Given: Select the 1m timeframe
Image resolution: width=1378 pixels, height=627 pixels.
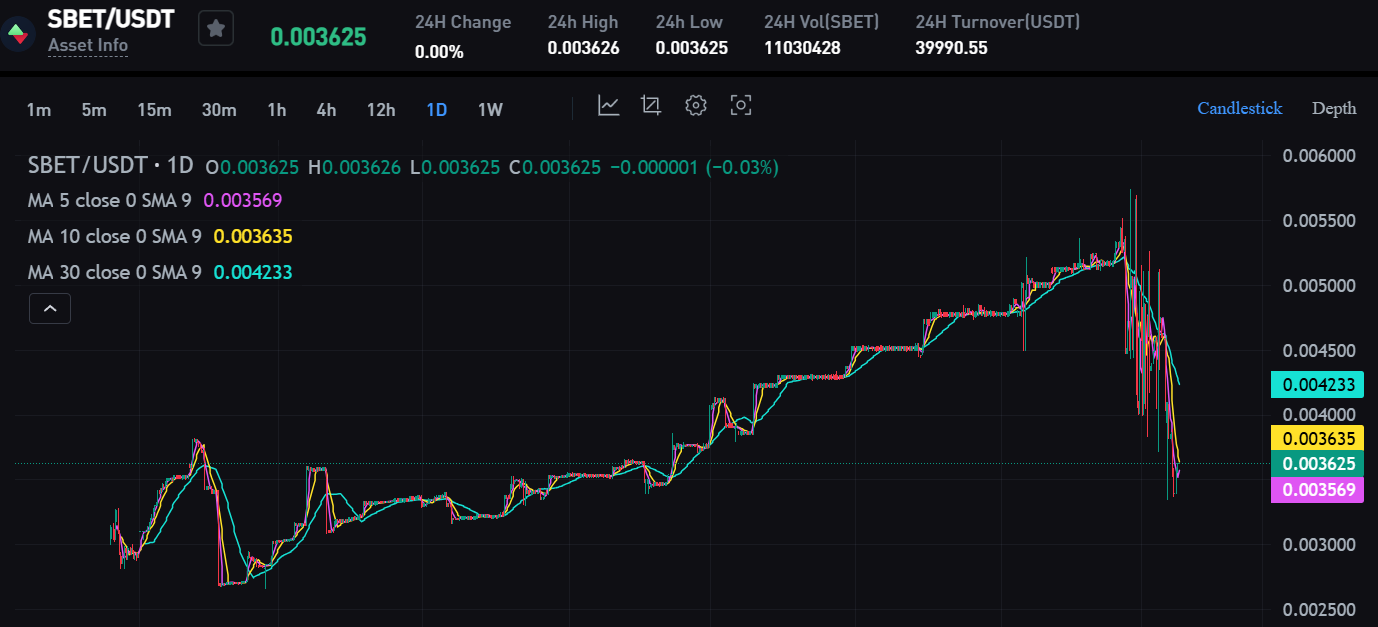Looking at the screenshot, I should tap(39, 110).
